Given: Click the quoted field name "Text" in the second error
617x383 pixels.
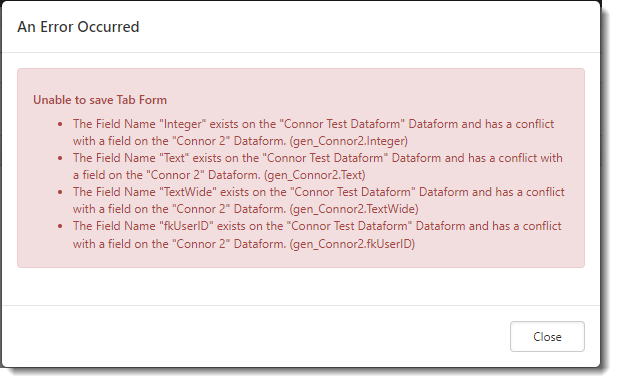Looking at the screenshot, I should (x=174, y=158).
